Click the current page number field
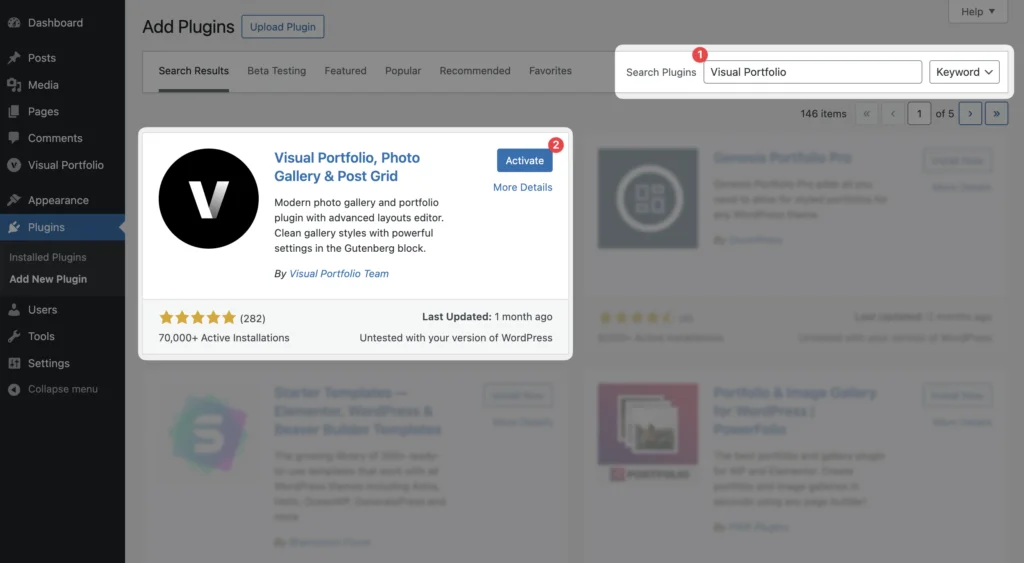Image resolution: width=1024 pixels, height=563 pixels. coord(919,114)
